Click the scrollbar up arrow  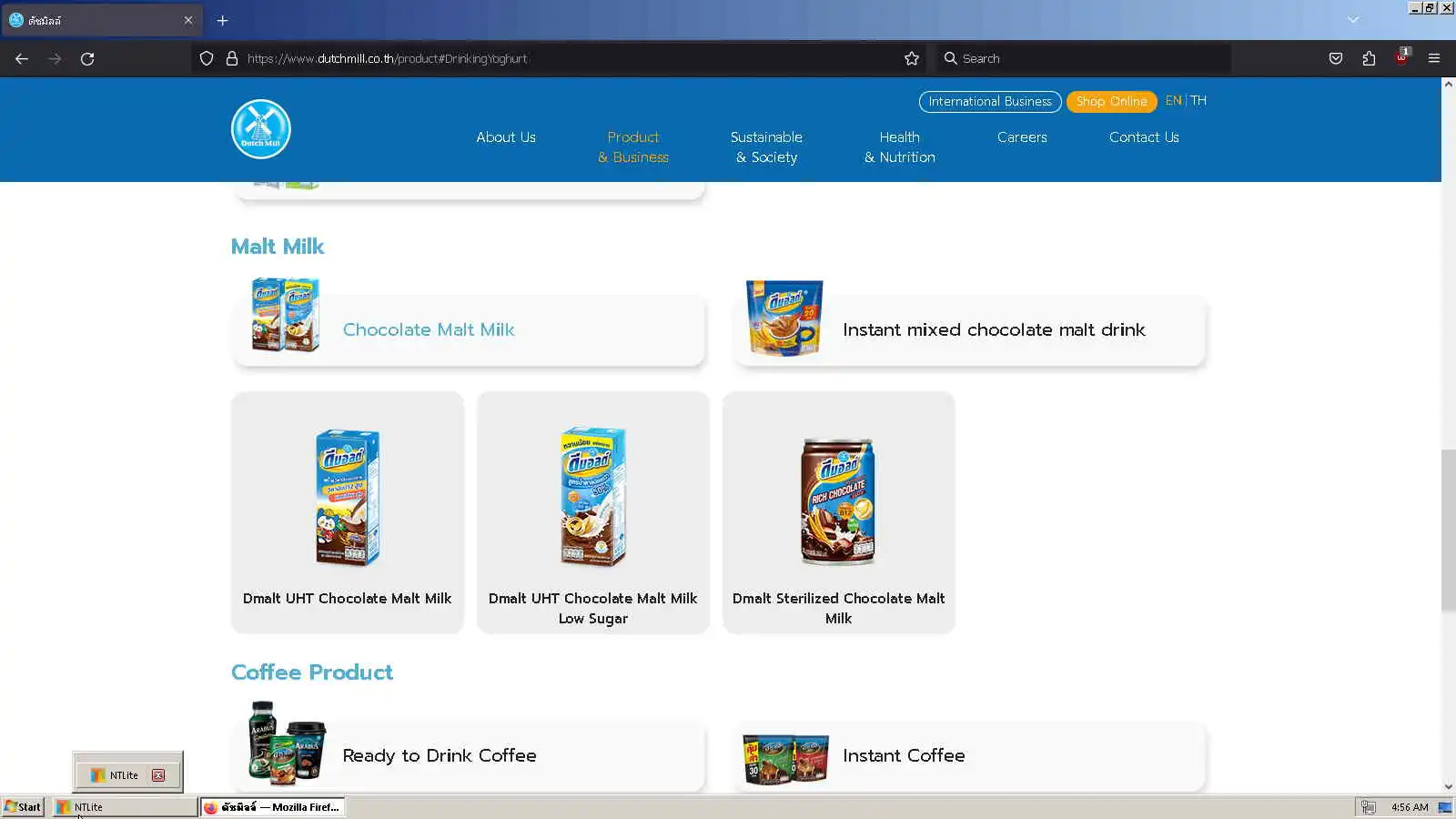point(1448,84)
